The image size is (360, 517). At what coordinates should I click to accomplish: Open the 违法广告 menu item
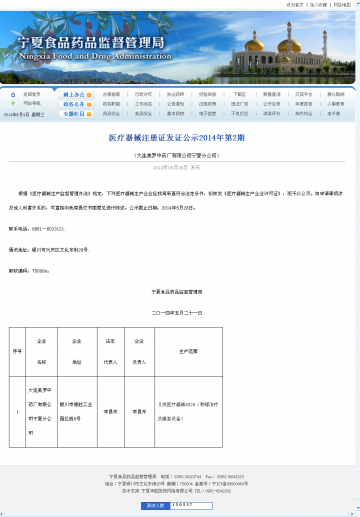click(x=239, y=104)
